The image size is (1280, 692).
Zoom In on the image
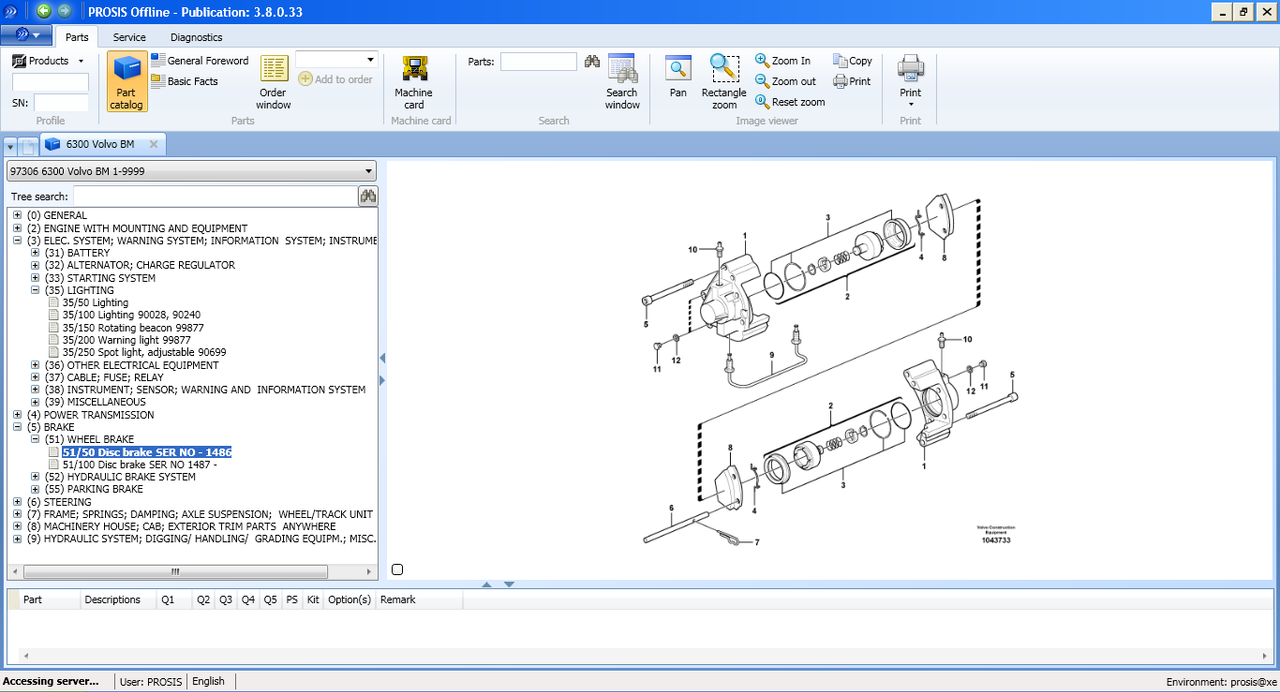click(783, 61)
